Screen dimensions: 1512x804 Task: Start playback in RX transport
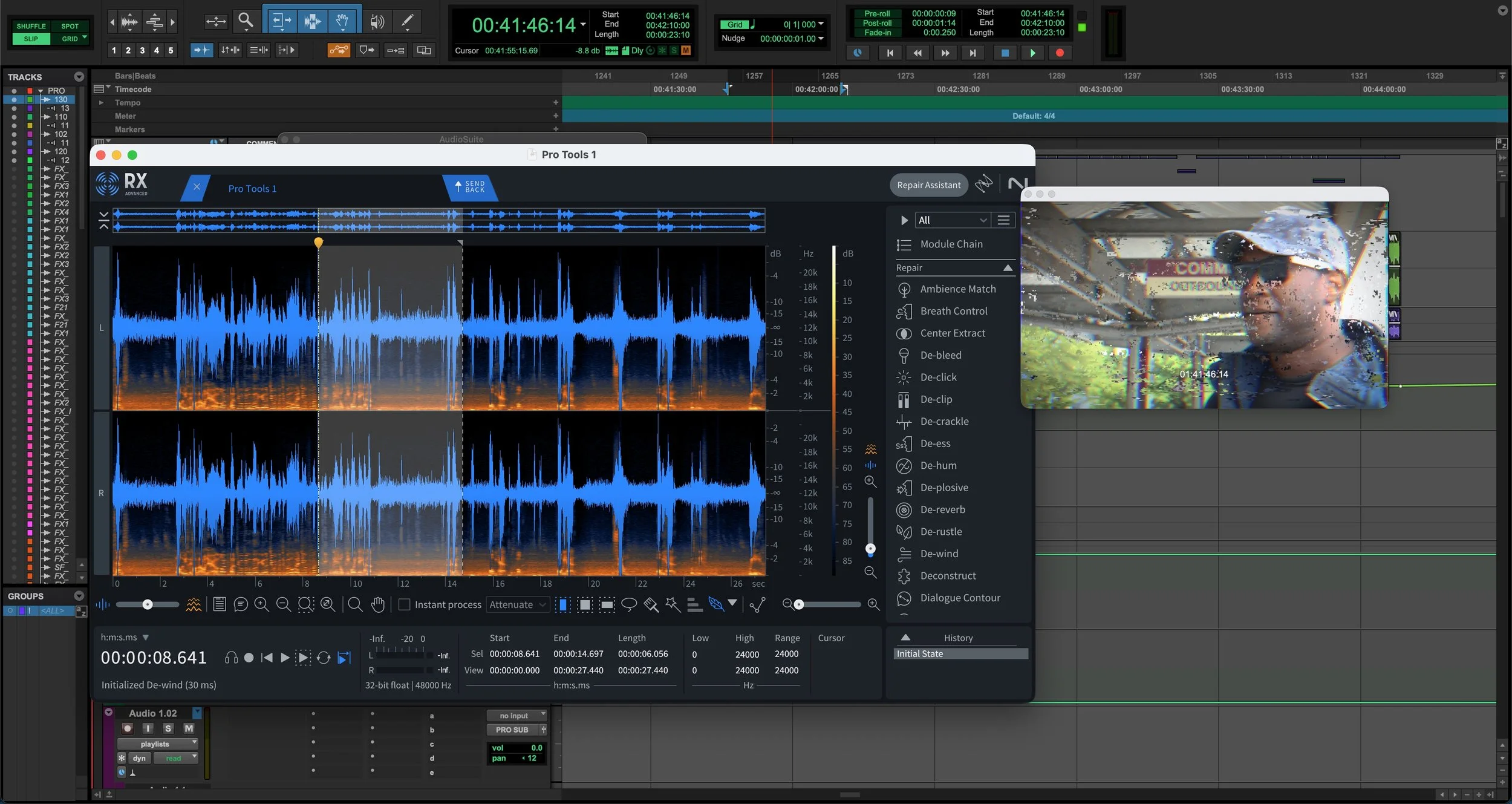[285, 658]
